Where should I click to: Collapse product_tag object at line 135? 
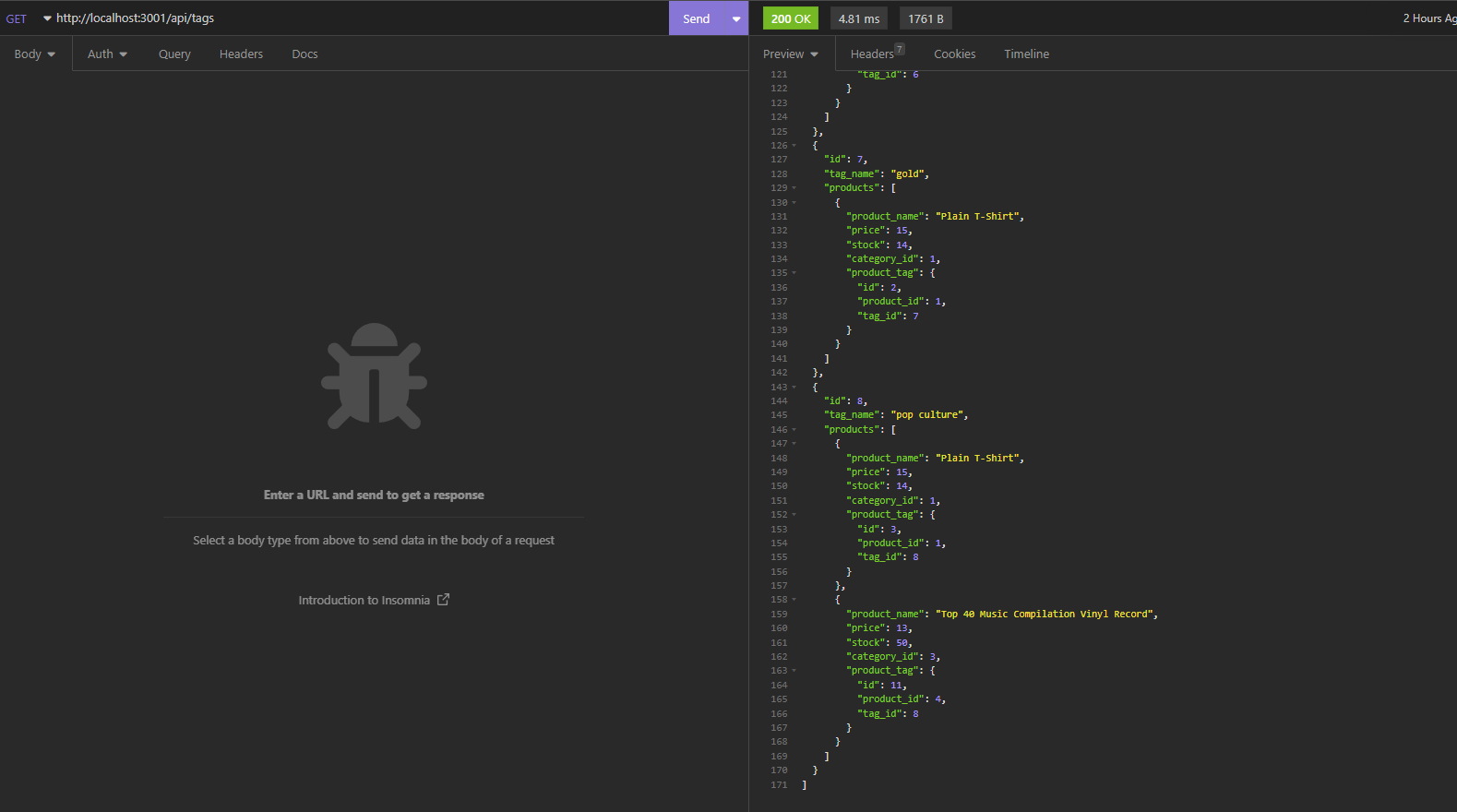(x=794, y=273)
